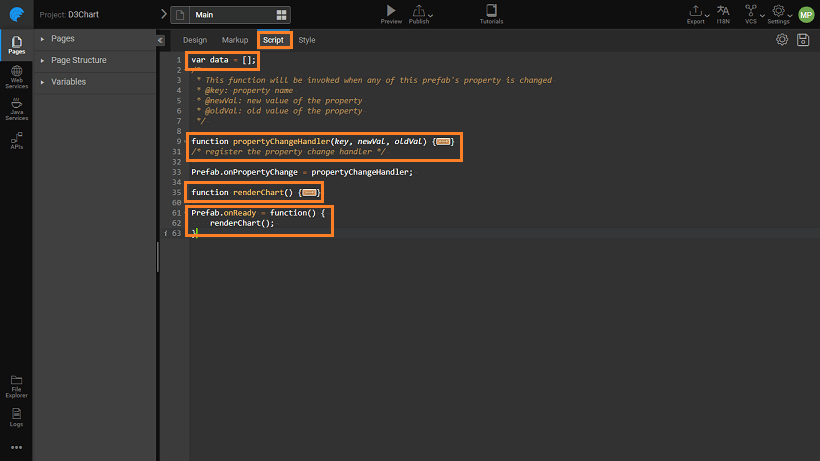Expand the Variables section
The height and width of the screenshot is (461, 820).
point(68,82)
